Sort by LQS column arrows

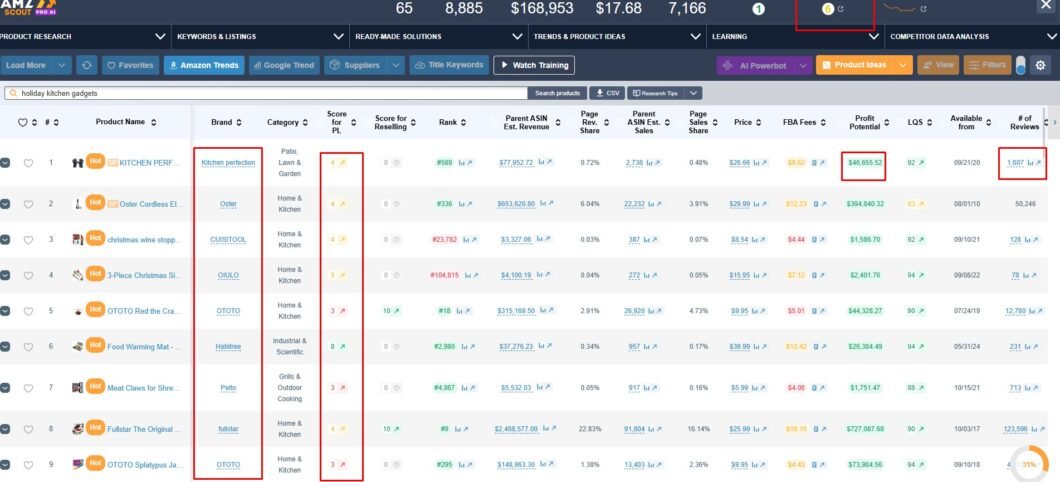point(930,122)
